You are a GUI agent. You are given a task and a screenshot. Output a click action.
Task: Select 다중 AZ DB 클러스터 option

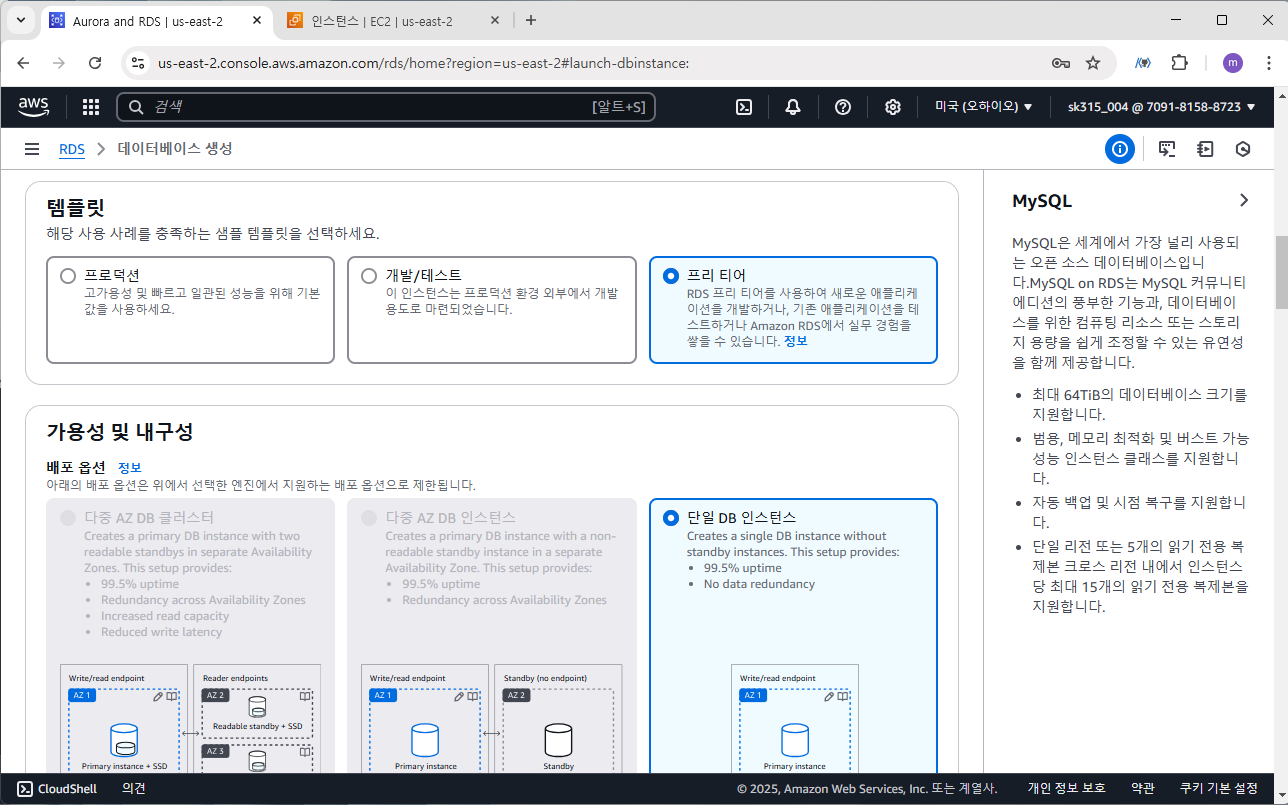[x=68, y=518]
